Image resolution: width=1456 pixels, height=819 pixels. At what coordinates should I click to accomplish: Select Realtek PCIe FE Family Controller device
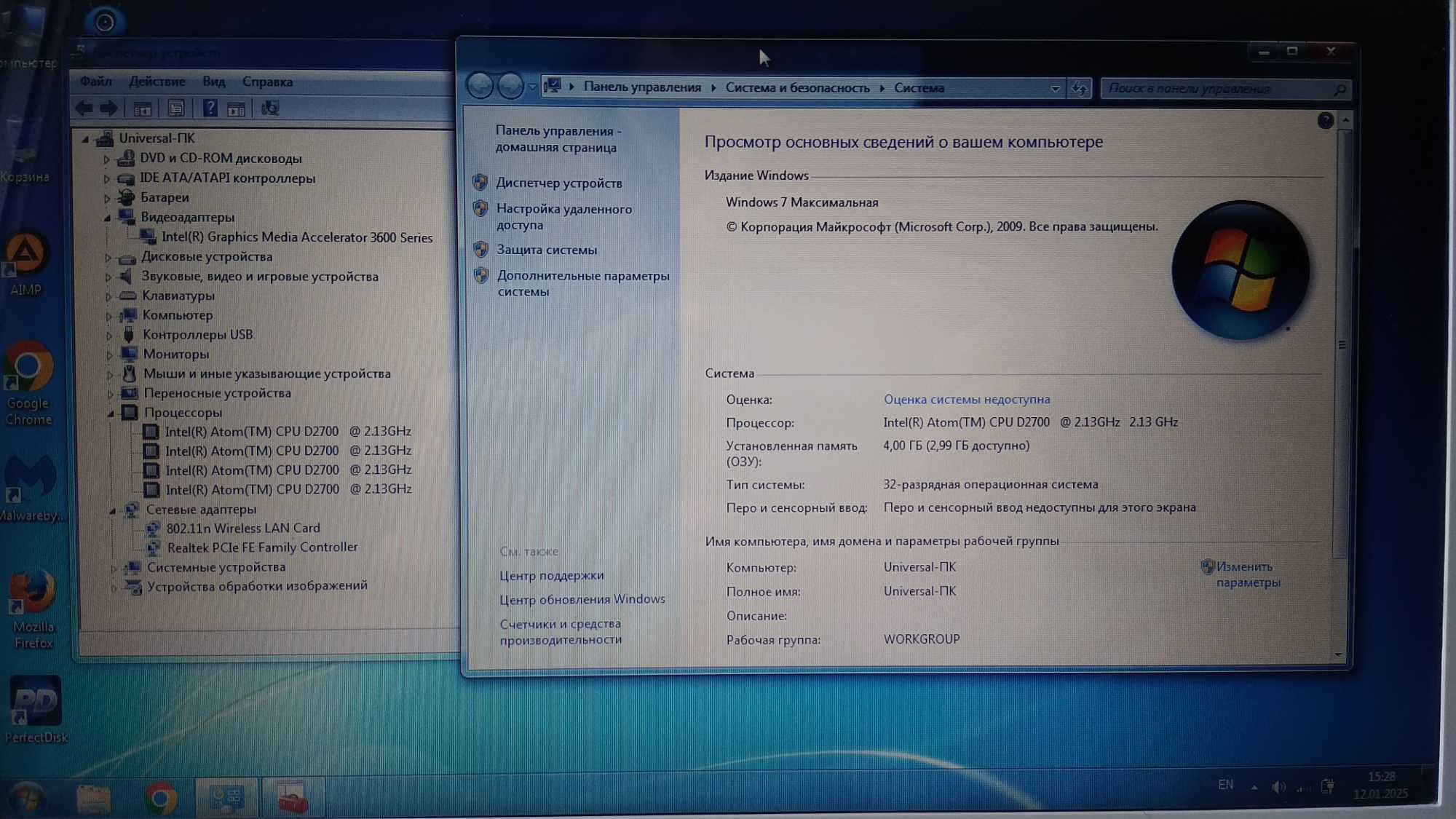click(263, 547)
